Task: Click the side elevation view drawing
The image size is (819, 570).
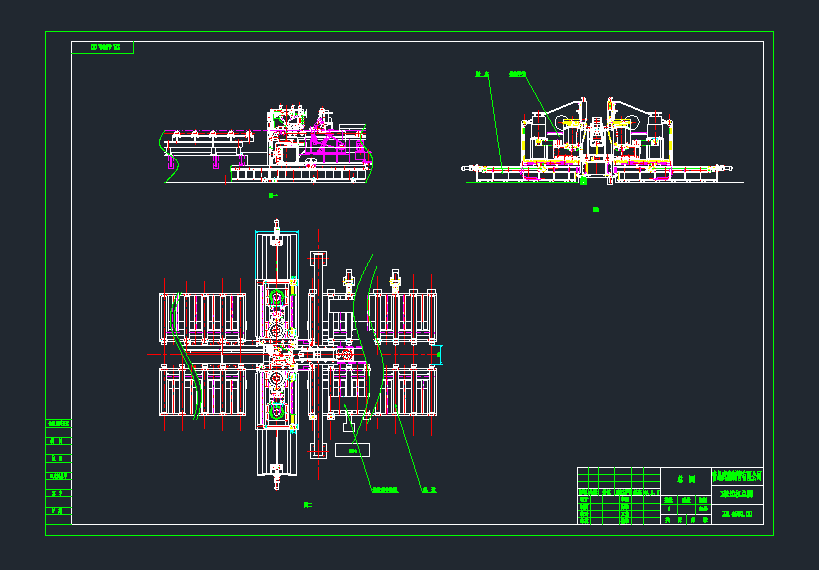Action: pyautogui.click(x=270, y=145)
